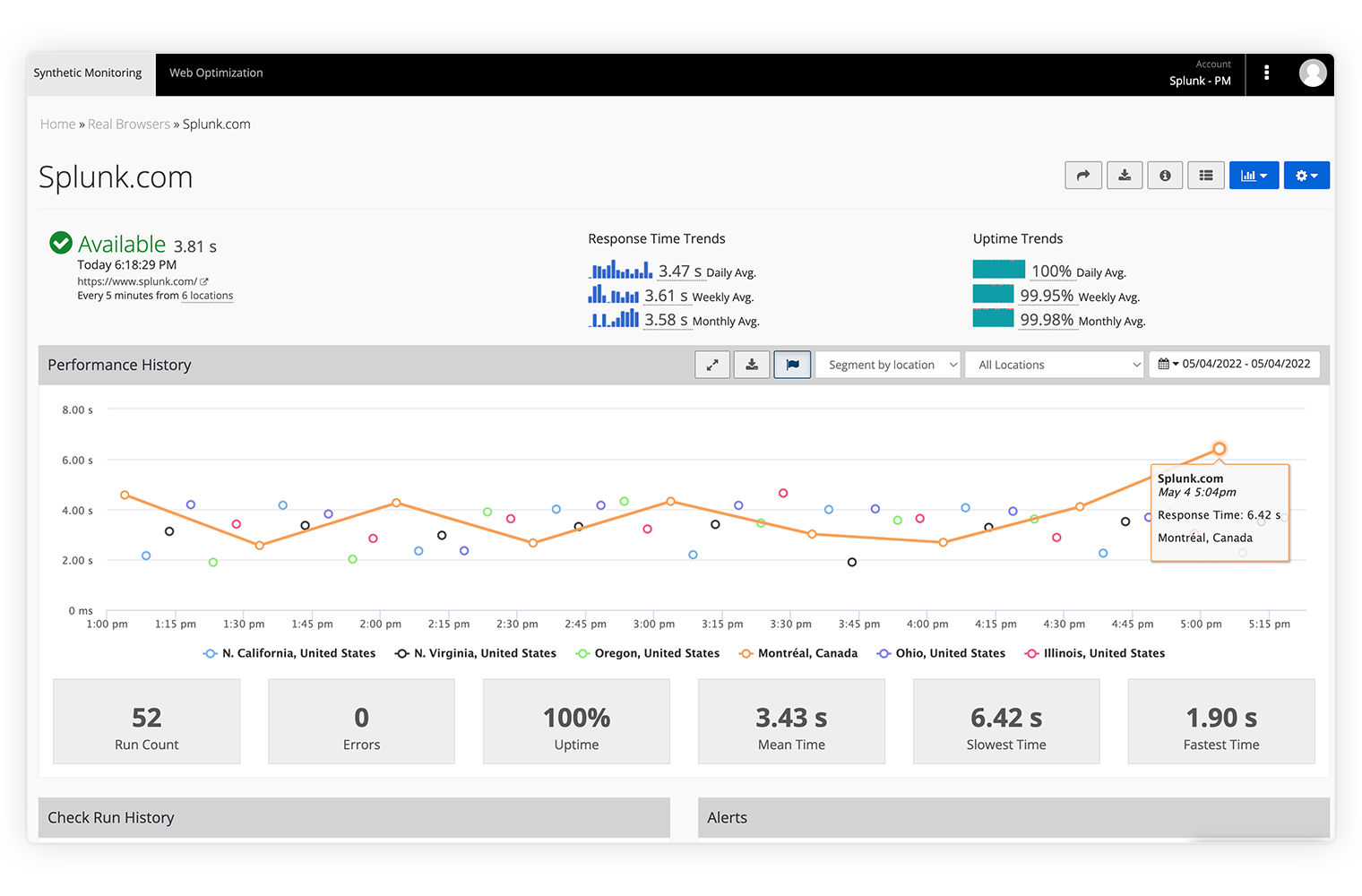Image resolution: width=1362 pixels, height=896 pixels.
Task: Open the Real Browsers breadcrumb link
Action: [129, 125]
